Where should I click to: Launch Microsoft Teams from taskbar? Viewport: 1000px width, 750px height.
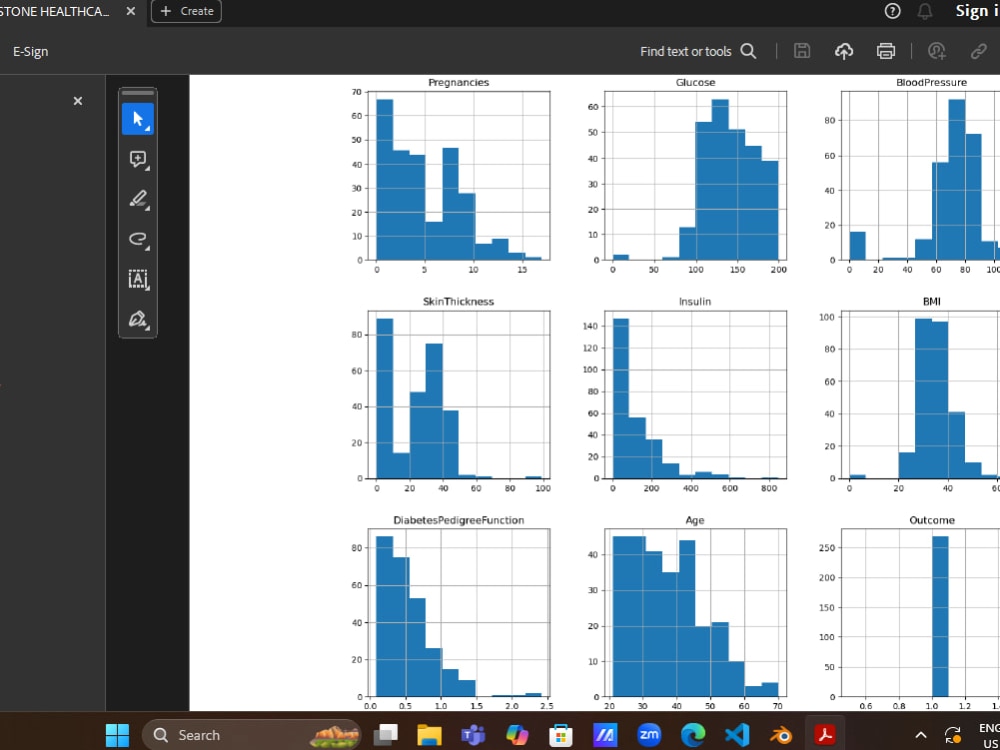point(473,735)
